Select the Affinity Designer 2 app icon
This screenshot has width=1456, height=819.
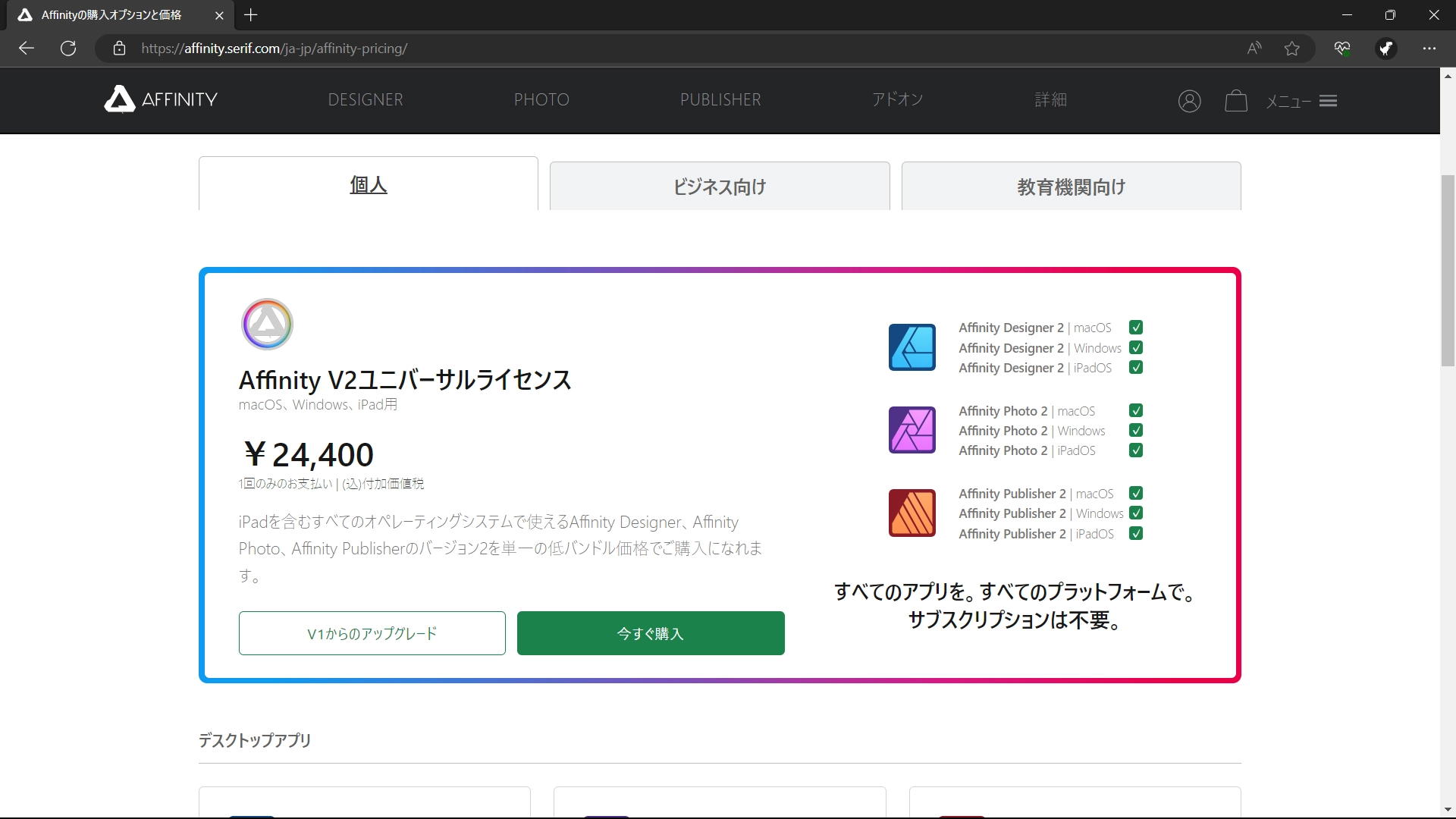[912, 347]
